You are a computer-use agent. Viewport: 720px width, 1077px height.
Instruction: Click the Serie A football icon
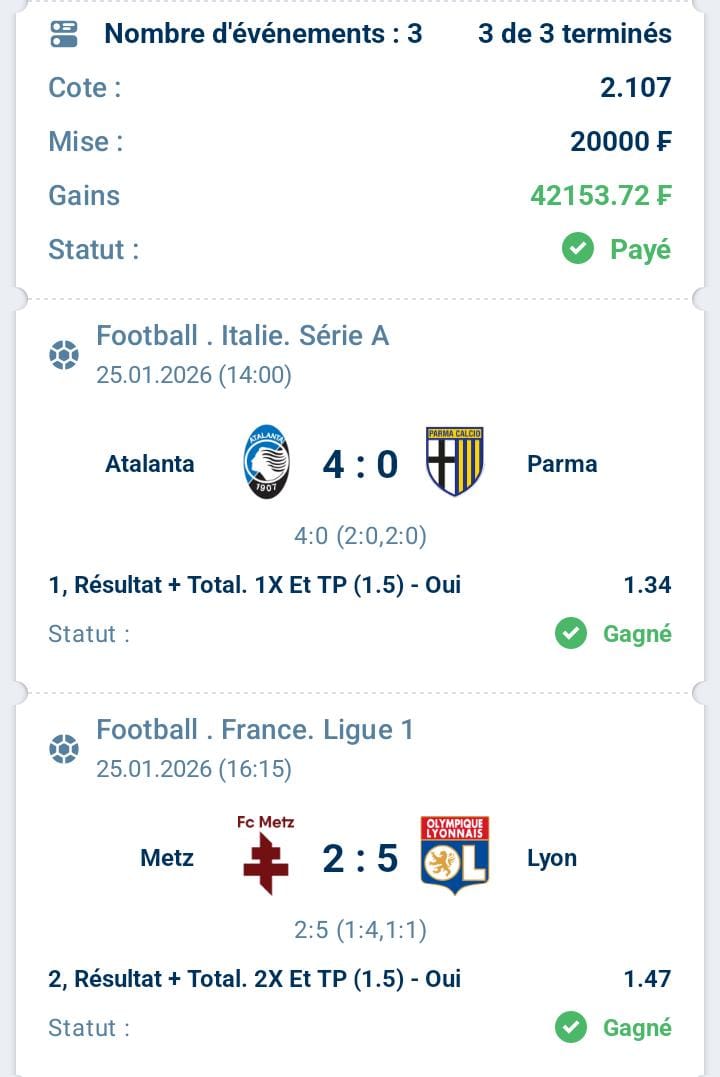tap(64, 355)
